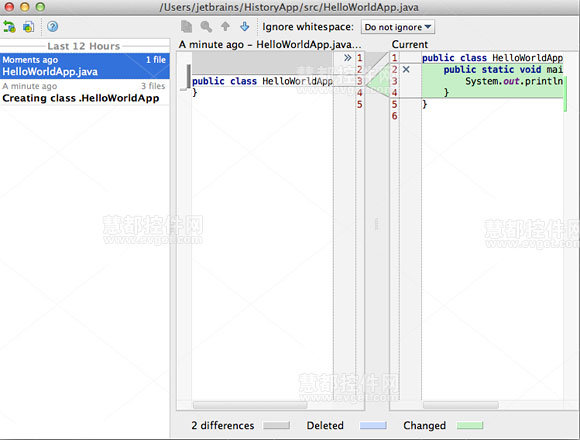Image resolution: width=580 pixels, height=440 pixels.
Task: Go to the next difference with the down arrow
Action: coord(245,26)
